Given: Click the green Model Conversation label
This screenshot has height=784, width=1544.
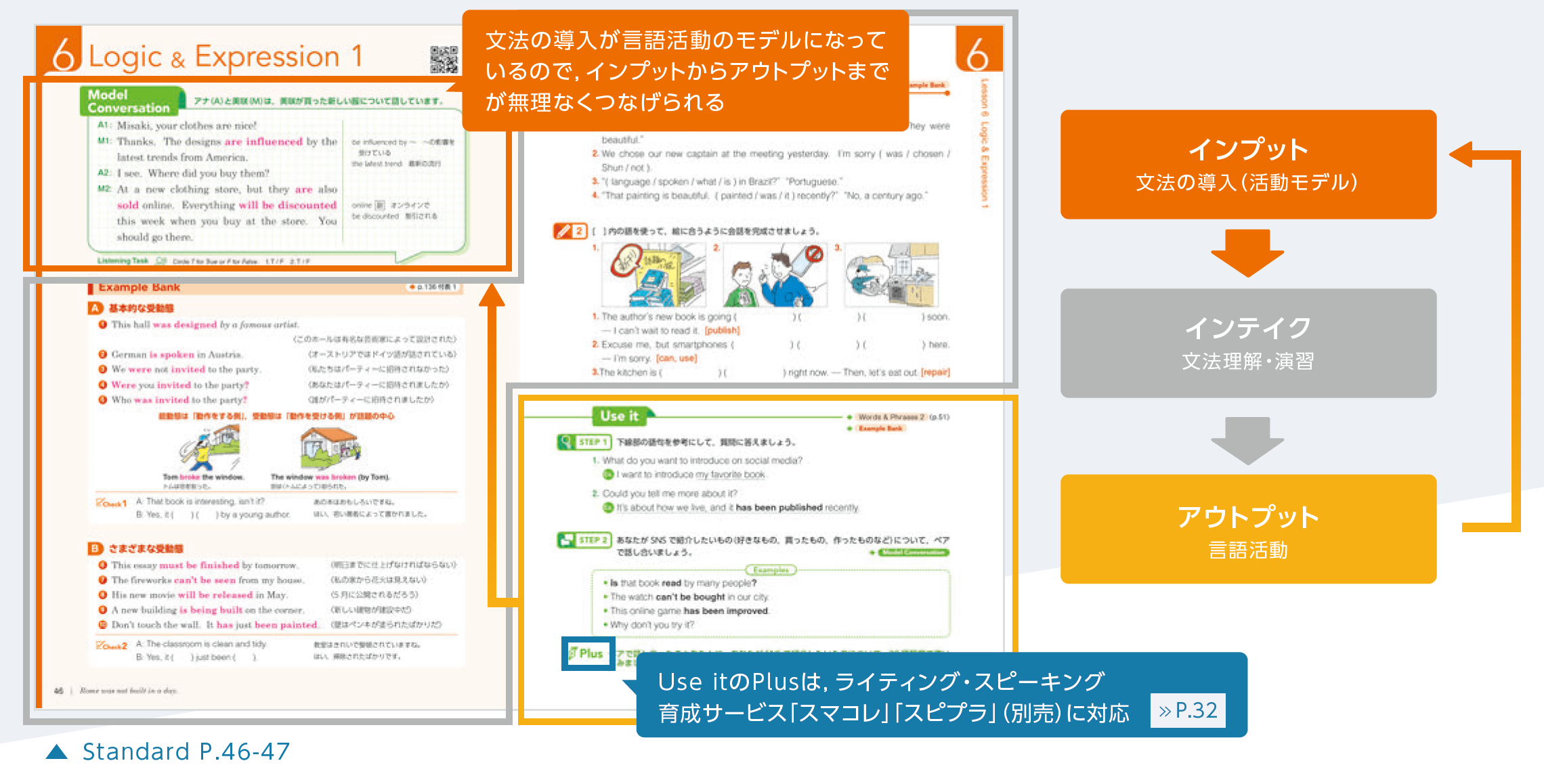Looking at the screenshot, I should (x=130, y=102).
